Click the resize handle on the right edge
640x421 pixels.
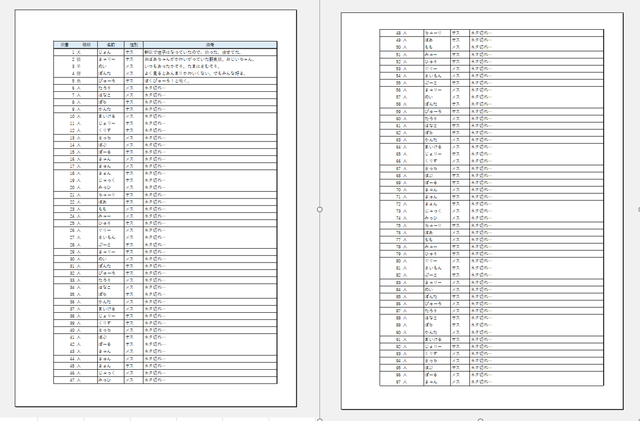coord(638,210)
